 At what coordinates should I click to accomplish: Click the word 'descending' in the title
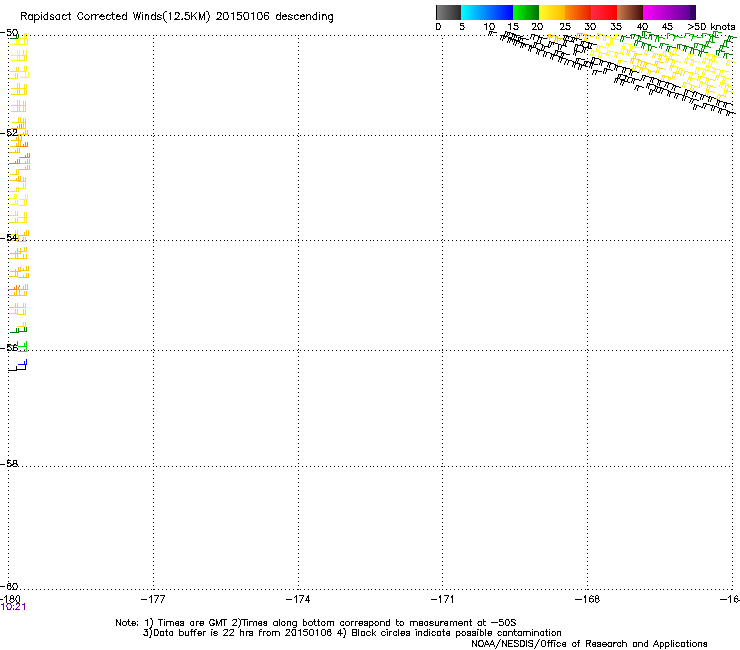(x=304, y=17)
